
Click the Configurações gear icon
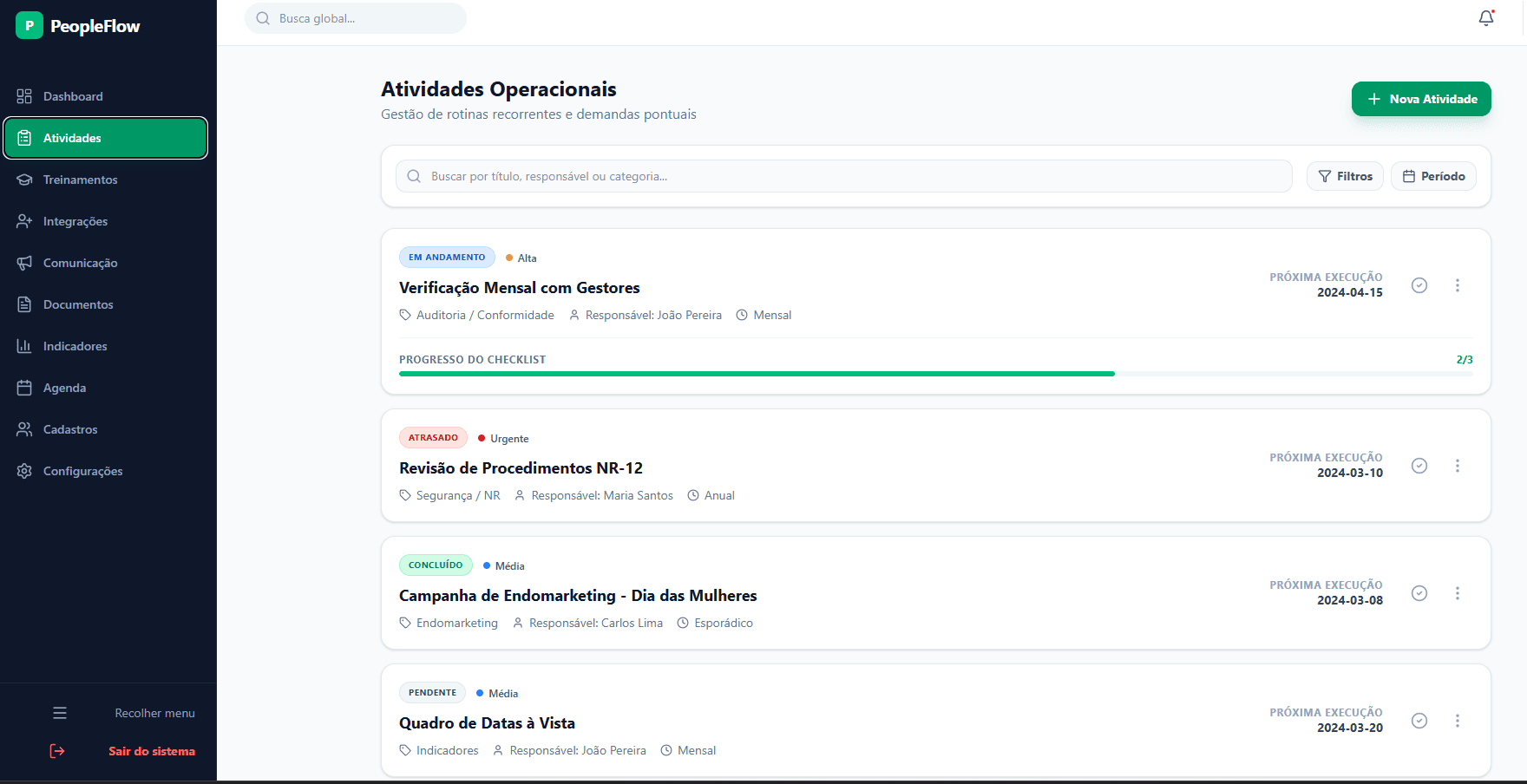pyautogui.click(x=24, y=471)
